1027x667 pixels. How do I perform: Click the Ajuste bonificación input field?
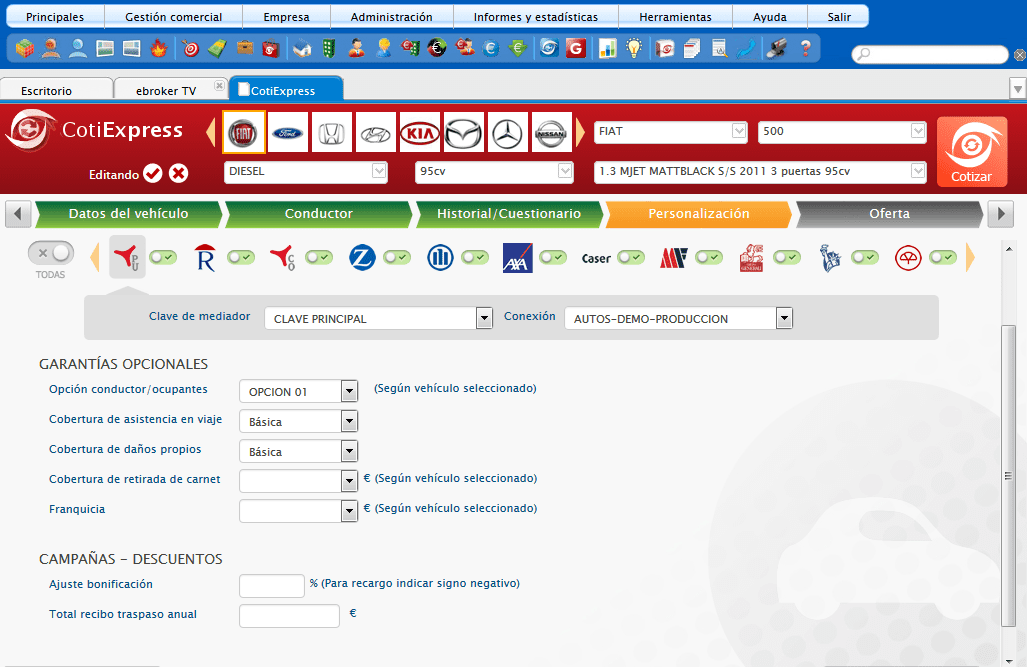272,586
